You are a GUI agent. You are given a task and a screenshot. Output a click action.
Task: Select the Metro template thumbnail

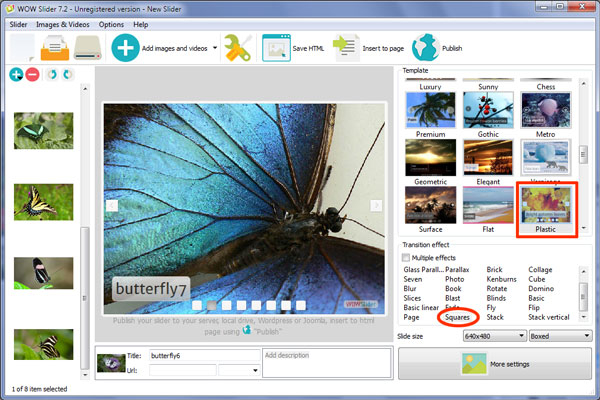pos(545,110)
